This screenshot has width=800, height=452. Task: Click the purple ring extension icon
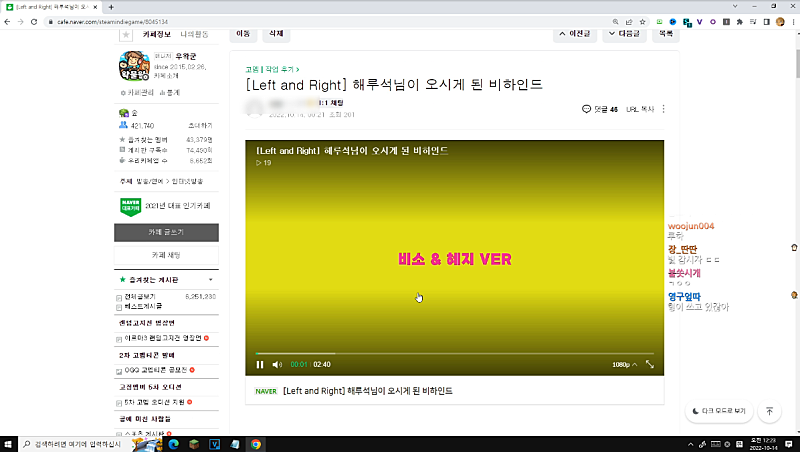(x=713, y=22)
